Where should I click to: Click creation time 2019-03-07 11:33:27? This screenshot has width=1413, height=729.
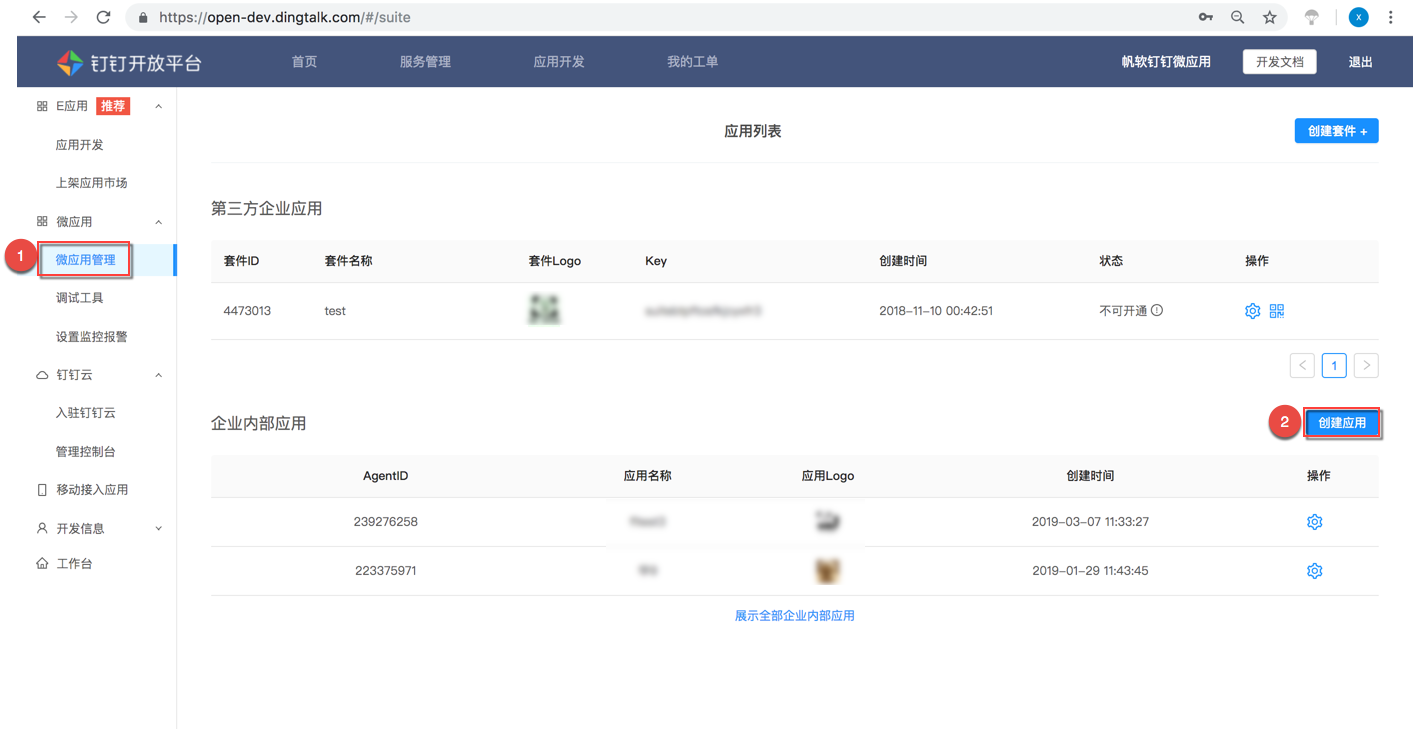(1090, 522)
